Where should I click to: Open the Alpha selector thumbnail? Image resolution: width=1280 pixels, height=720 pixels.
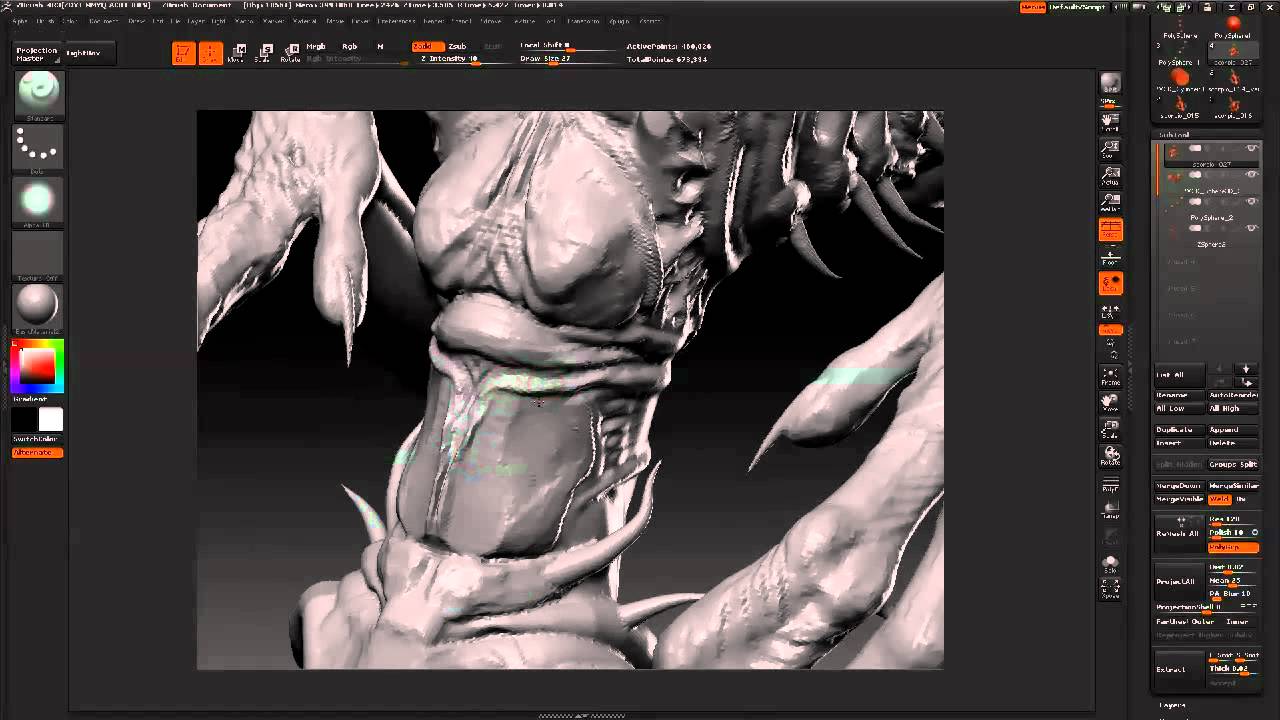39,203
